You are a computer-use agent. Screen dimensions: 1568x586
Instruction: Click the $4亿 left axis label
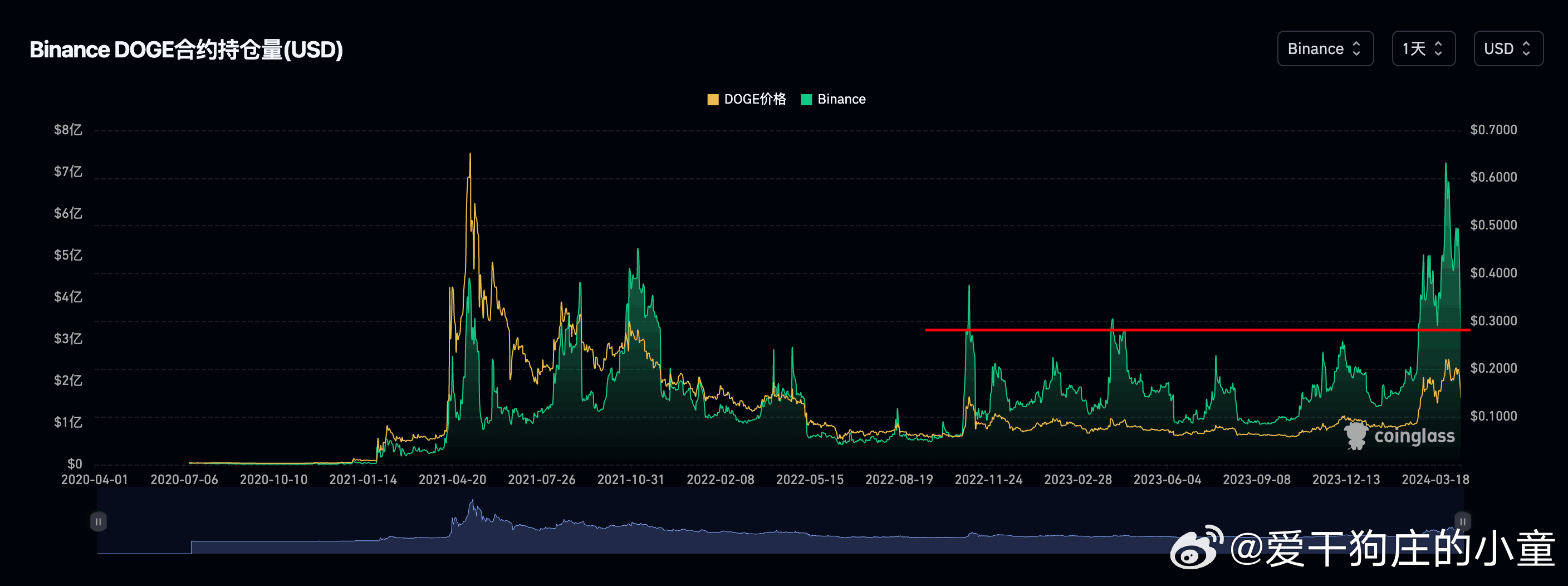[x=68, y=297]
